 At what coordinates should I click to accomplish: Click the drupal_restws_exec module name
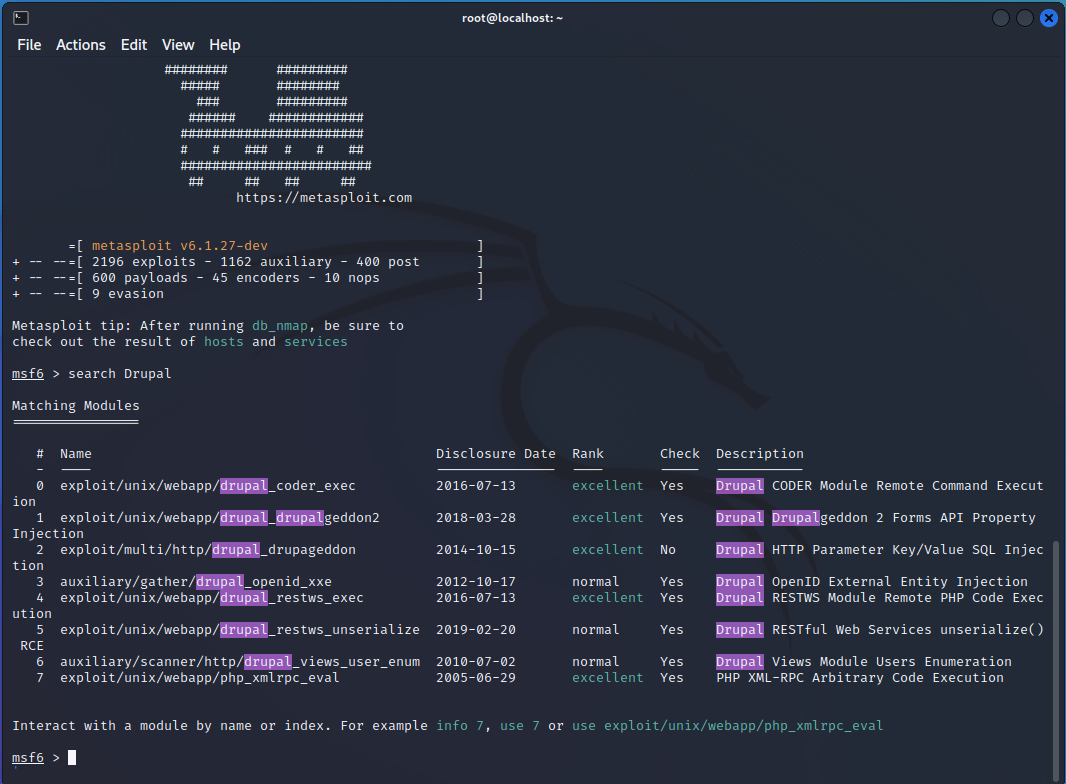tap(211, 598)
